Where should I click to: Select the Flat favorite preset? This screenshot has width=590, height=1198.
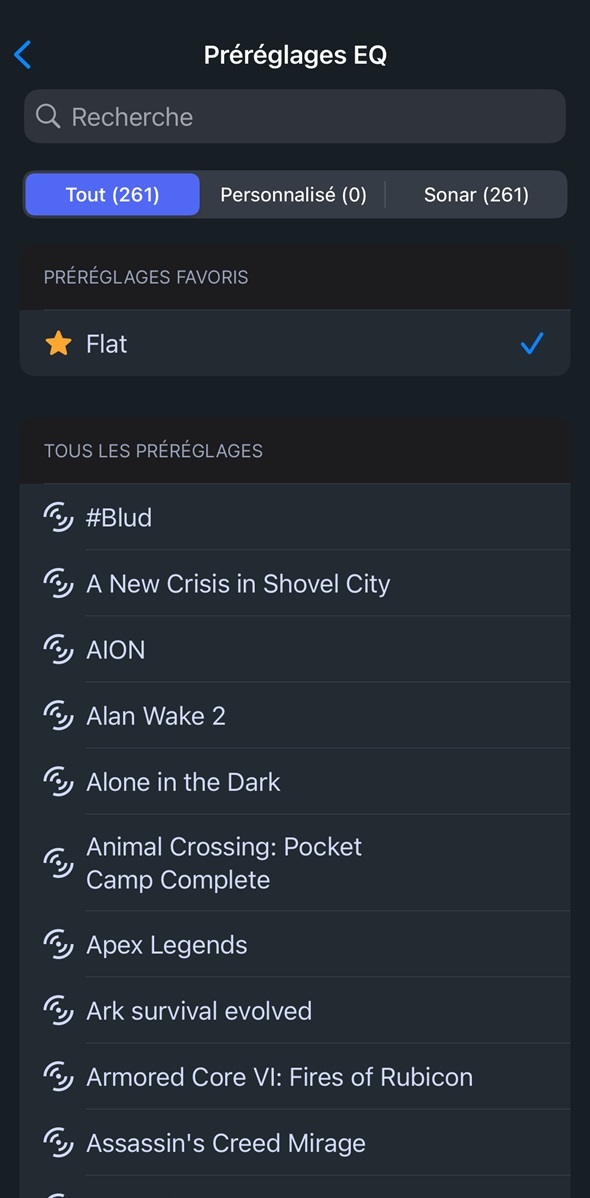pos(295,343)
